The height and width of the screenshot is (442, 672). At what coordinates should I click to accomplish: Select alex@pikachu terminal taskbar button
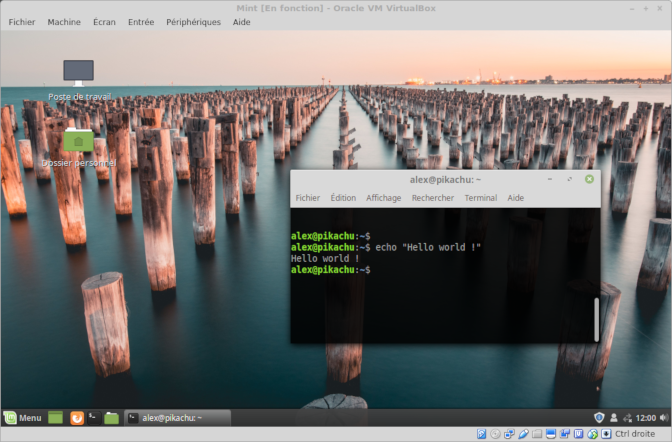[176, 417]
